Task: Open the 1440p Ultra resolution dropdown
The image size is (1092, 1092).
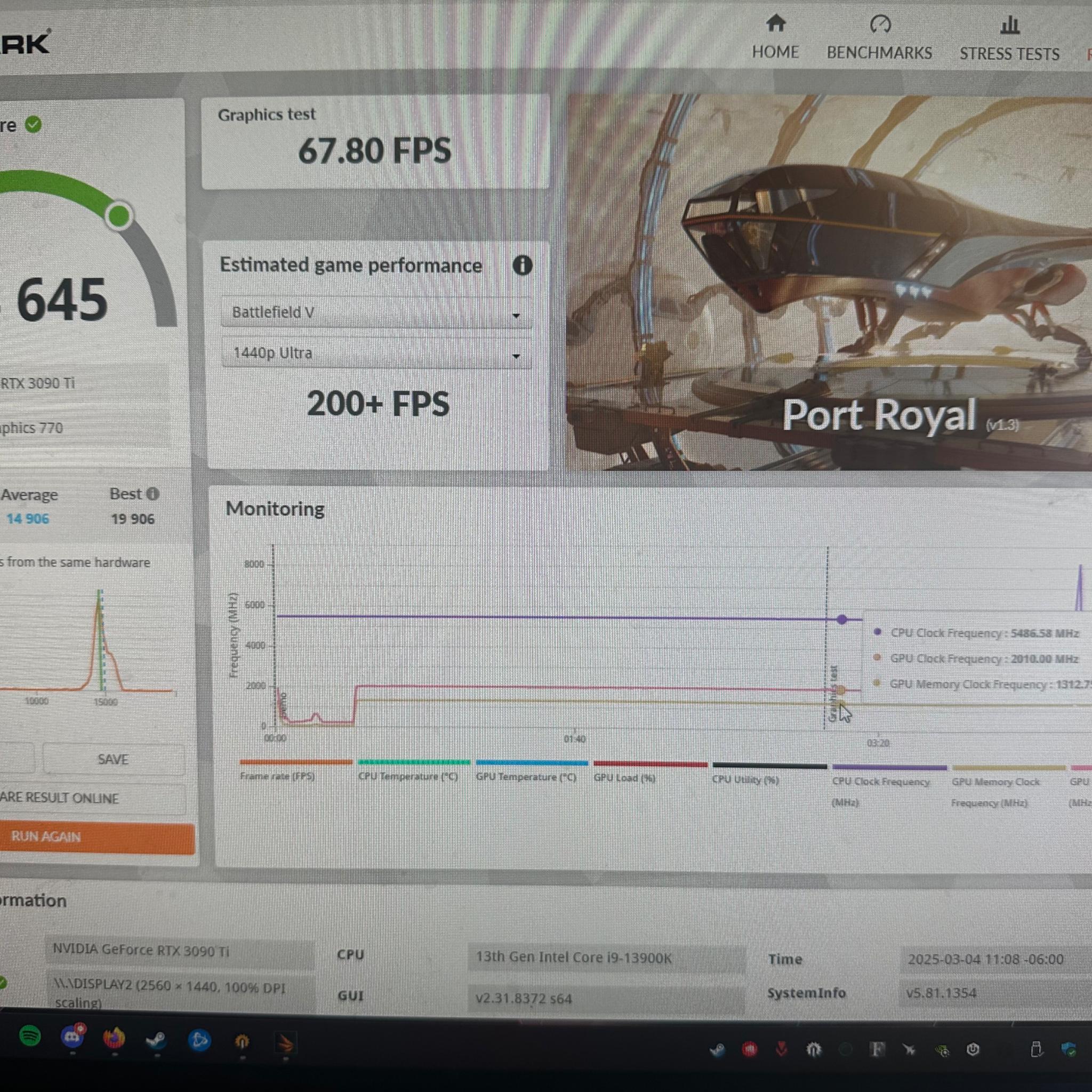Action: 376,354
